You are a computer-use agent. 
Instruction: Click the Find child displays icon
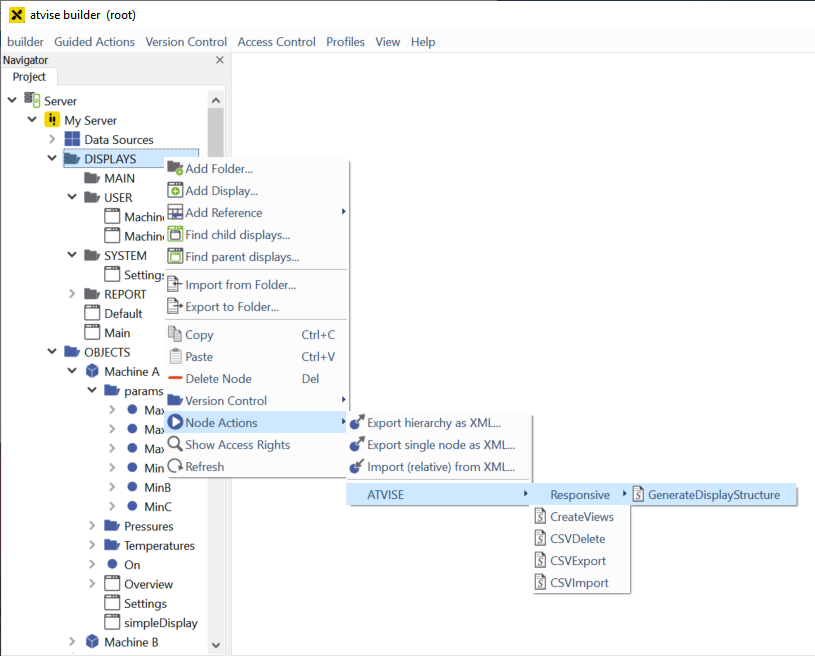pyautogui.click(x=175, y=234)
